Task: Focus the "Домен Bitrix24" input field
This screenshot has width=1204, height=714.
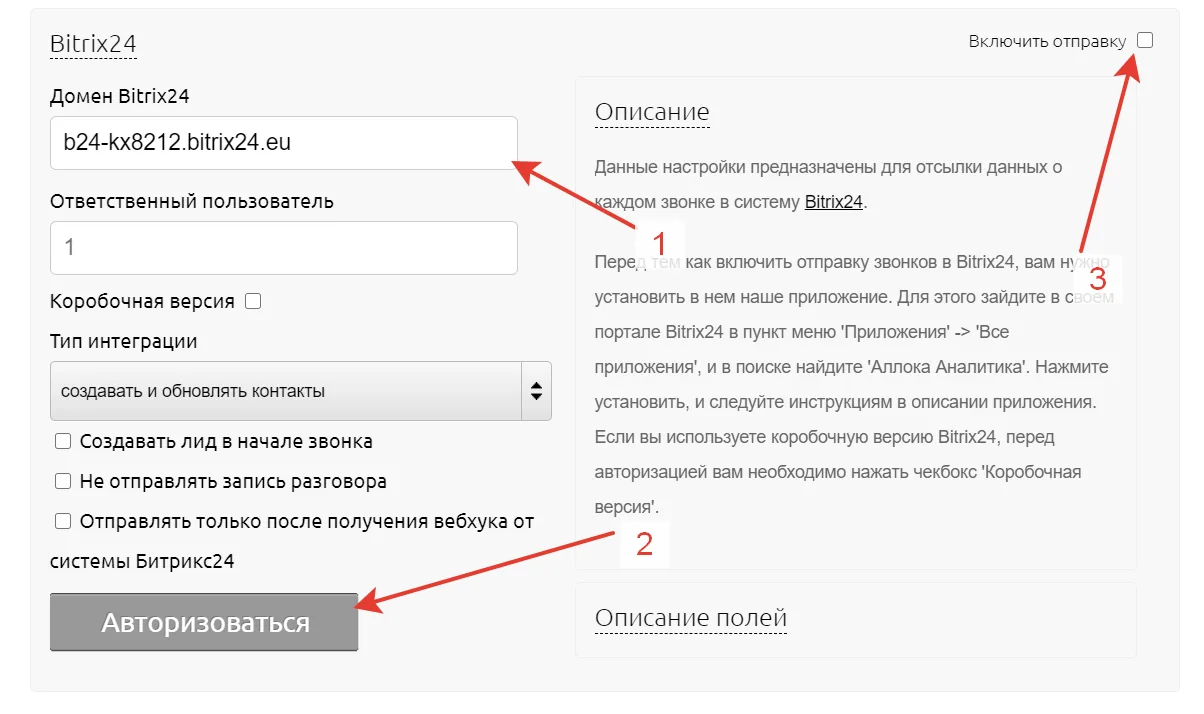Action: click(284, 143)
